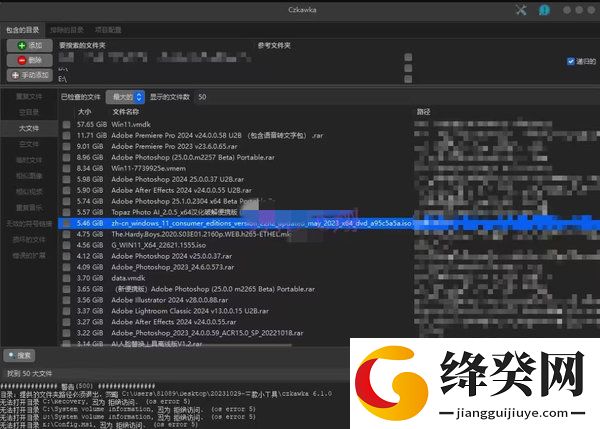The width and height of the screenshot is (600, 429).
Task: Toggle the 递归的 recursive checkbox
Action: (571, 61)
